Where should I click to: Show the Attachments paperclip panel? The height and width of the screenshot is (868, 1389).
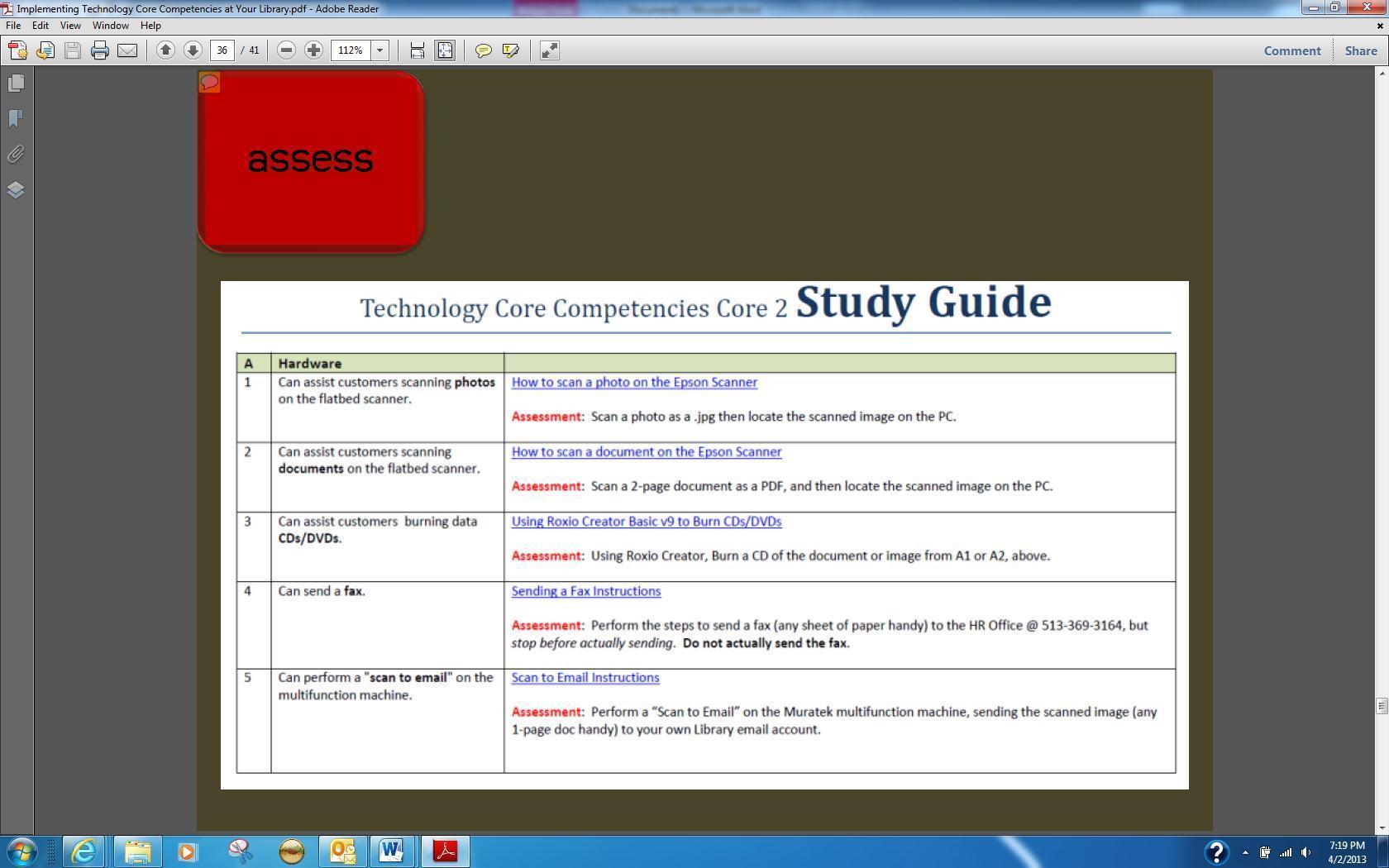coord(16,155)
